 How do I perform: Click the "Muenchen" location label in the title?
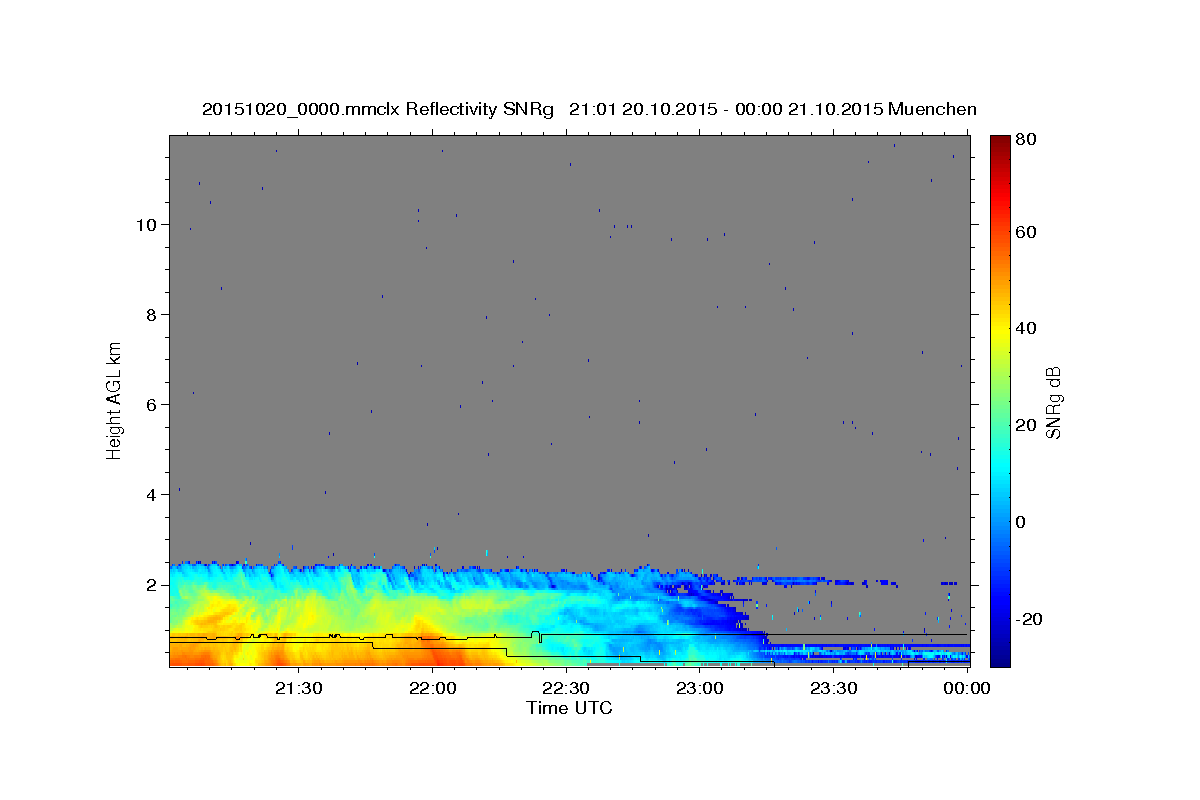tap(931, 109)
